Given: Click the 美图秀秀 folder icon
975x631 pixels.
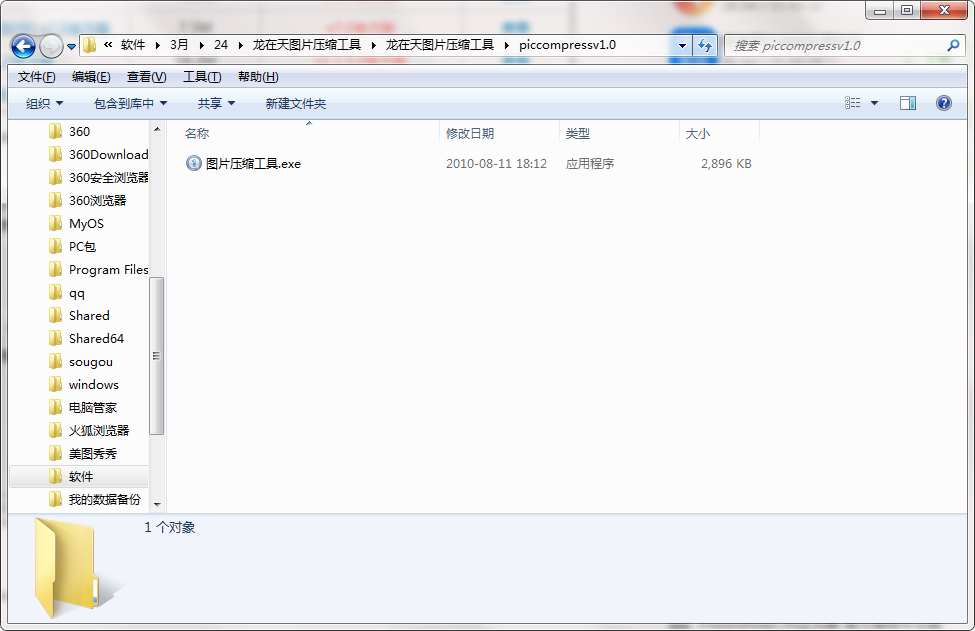Looking at the screenshot, I should click(x=55, y=453).
